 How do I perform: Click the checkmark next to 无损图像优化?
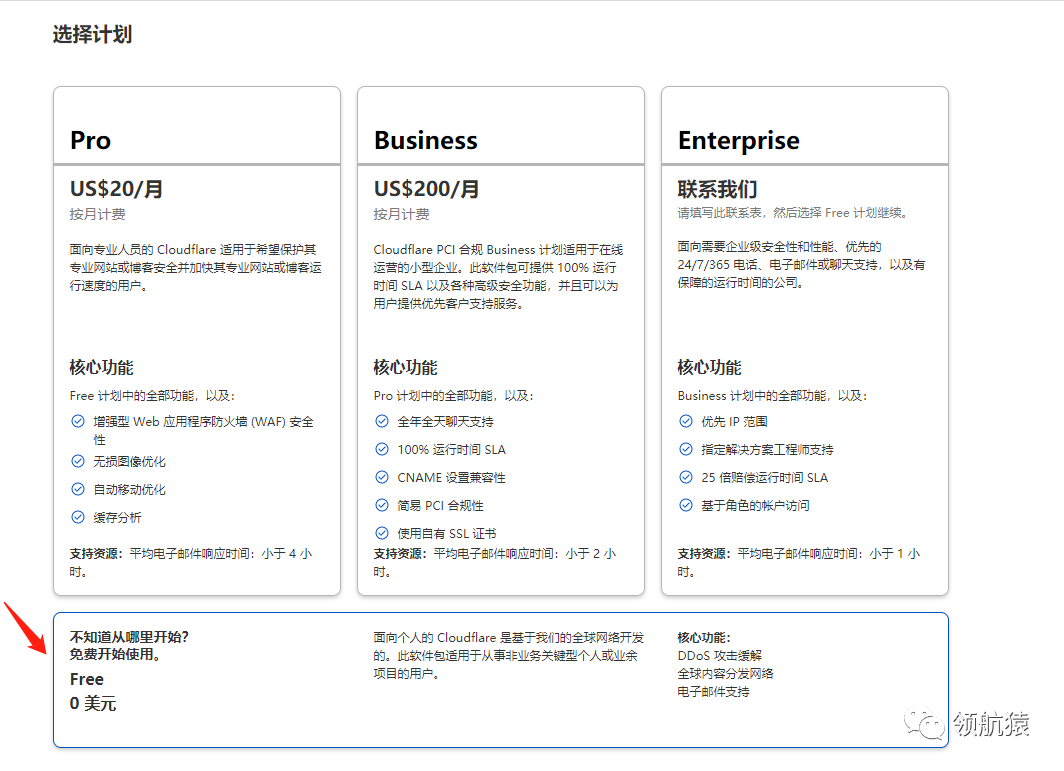(x=78, y=461)
